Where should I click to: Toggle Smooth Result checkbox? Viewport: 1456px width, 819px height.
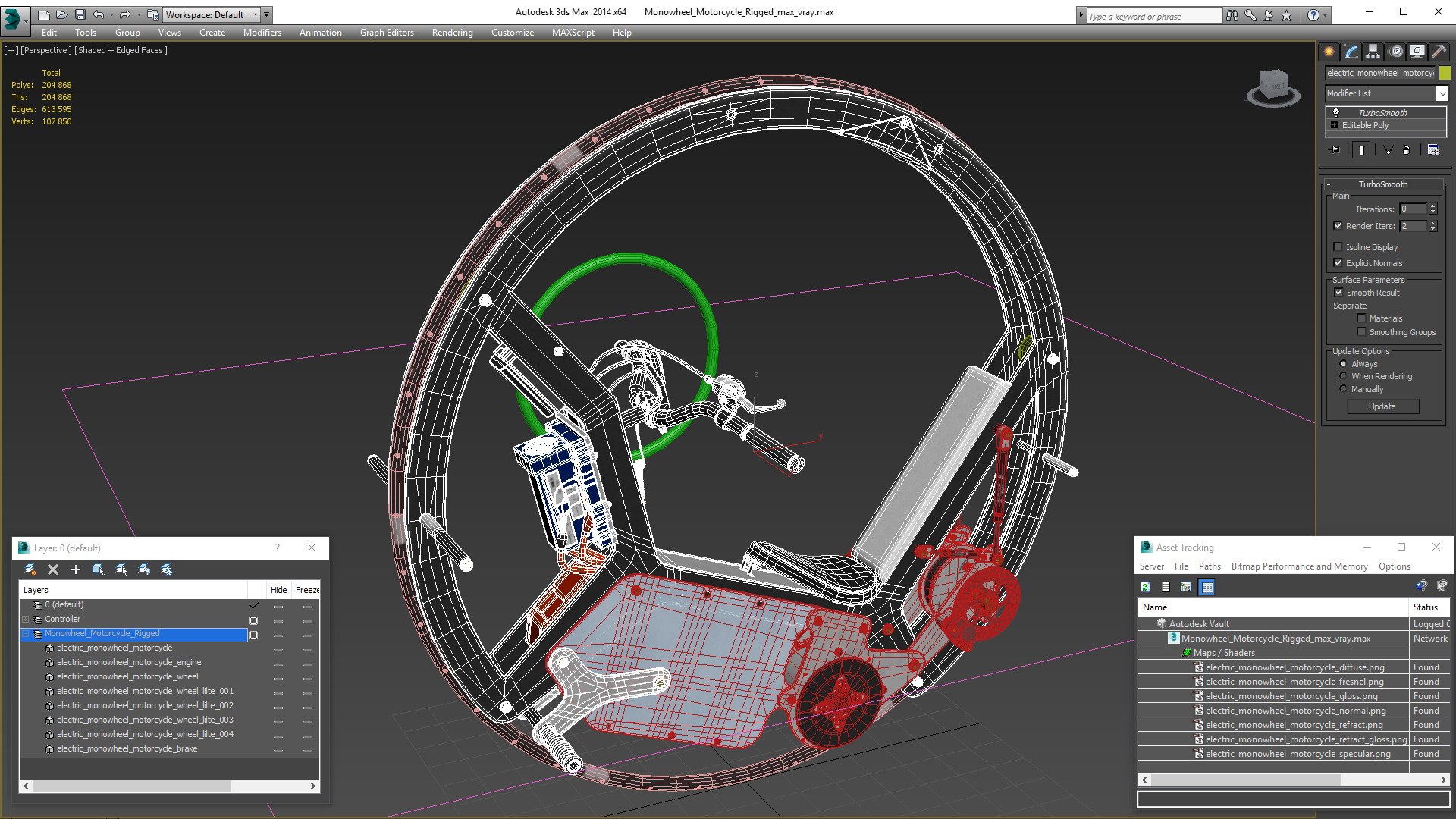coord(1338,292)
